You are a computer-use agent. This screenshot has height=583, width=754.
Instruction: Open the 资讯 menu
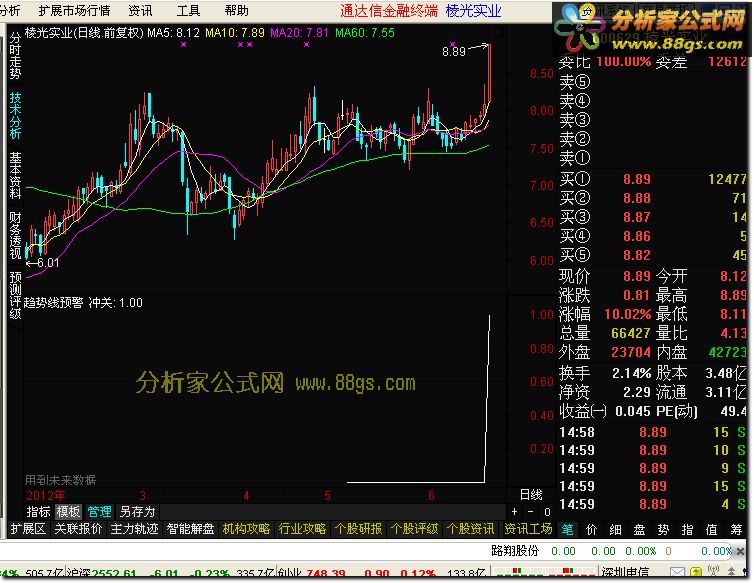click(140, 10)
